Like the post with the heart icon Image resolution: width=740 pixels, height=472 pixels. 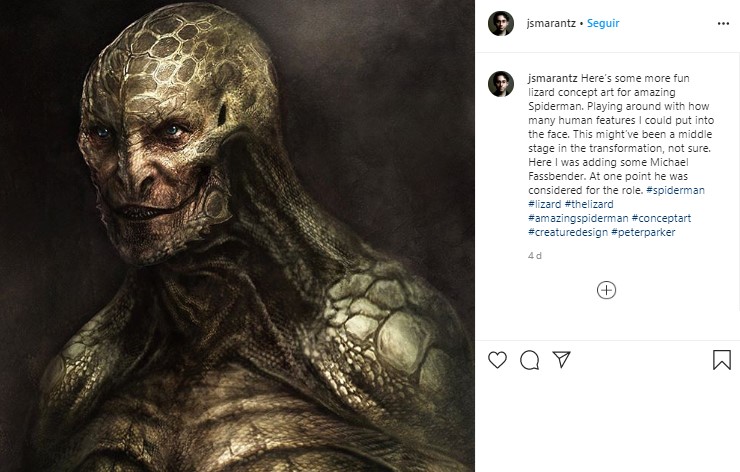497,359
